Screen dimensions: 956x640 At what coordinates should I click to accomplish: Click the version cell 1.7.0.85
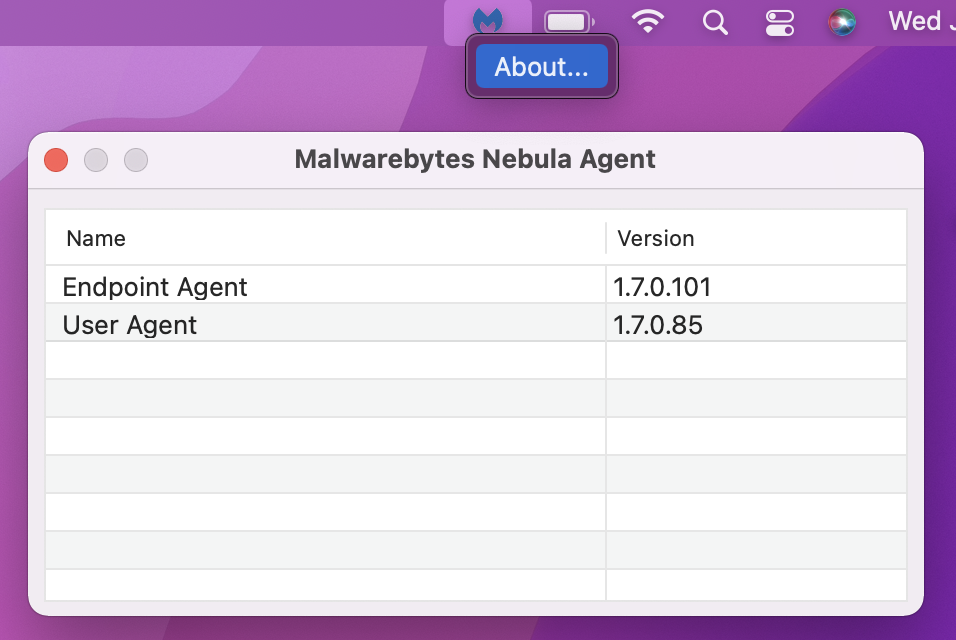coord(658,325)
